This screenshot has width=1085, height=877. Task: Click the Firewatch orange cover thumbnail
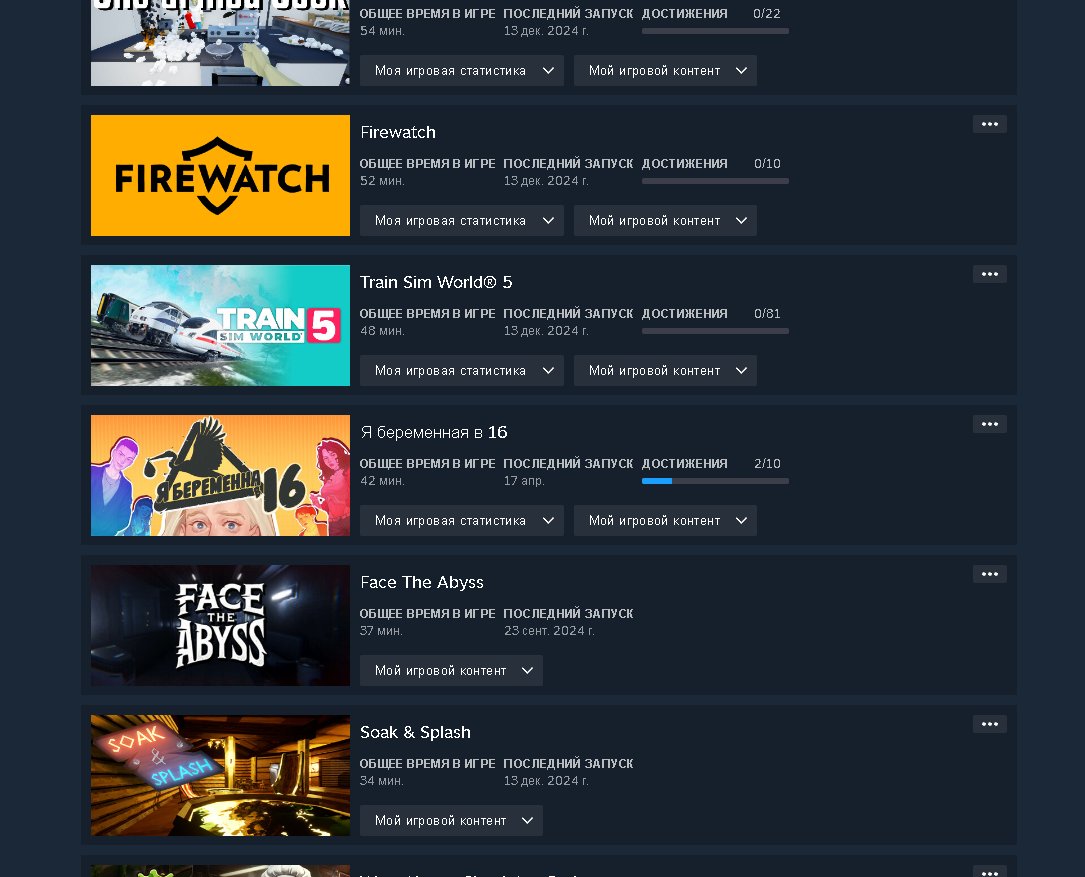[x=220, y=176]
